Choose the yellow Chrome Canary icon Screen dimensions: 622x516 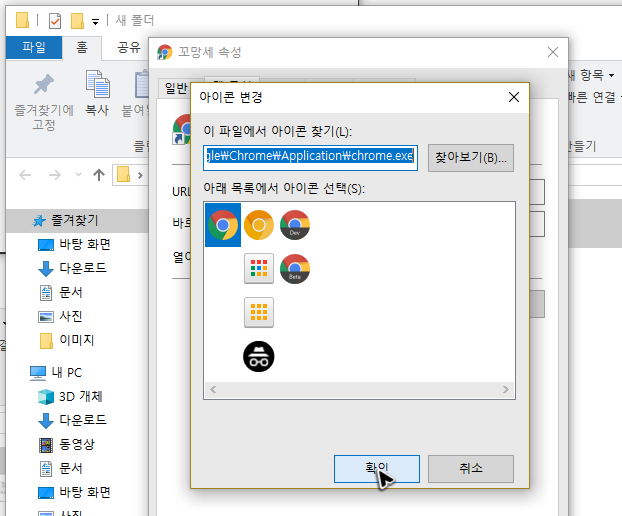click(259, 225)
